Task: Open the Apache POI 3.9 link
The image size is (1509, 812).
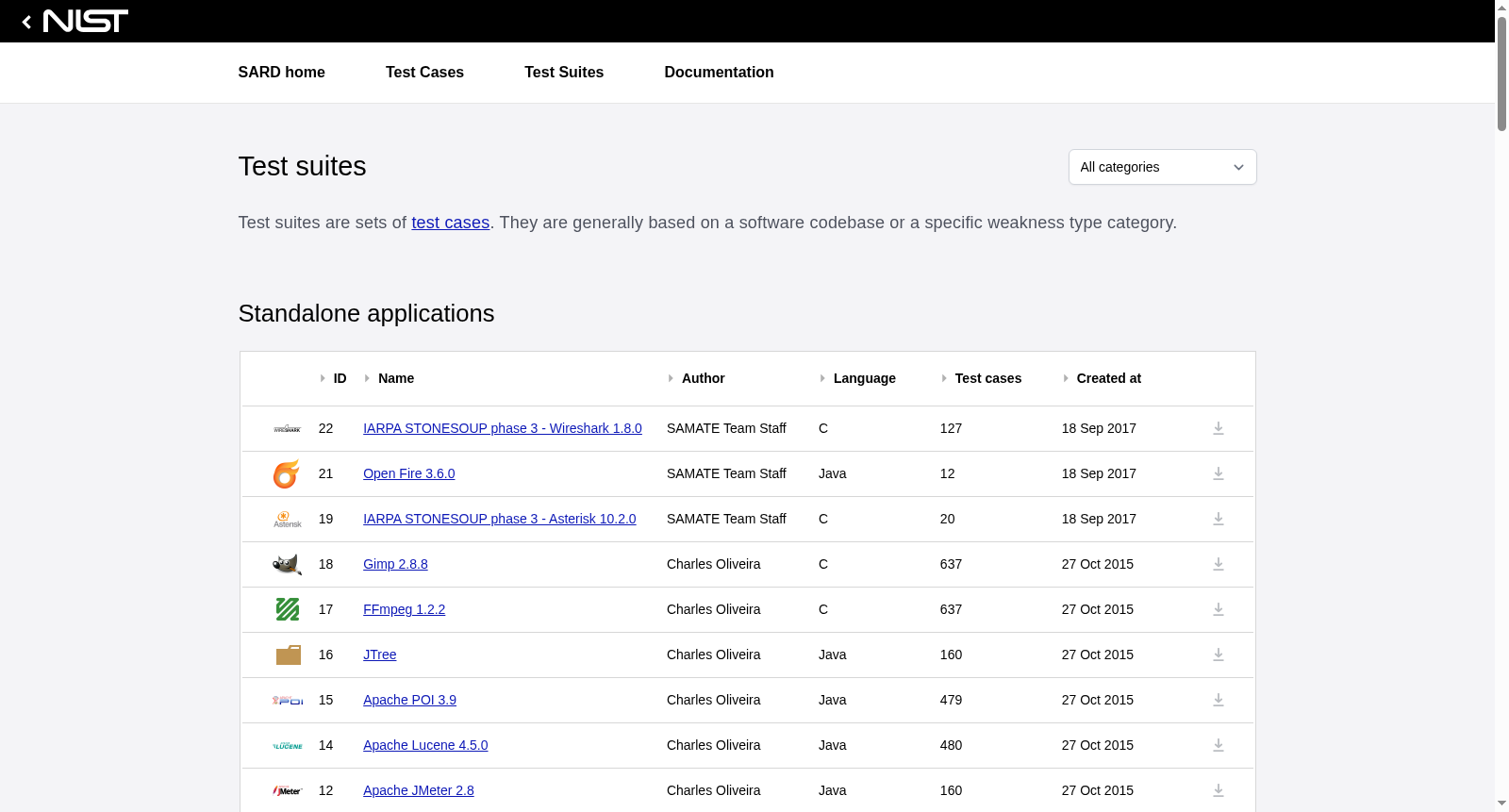Action: coord(409,700)
